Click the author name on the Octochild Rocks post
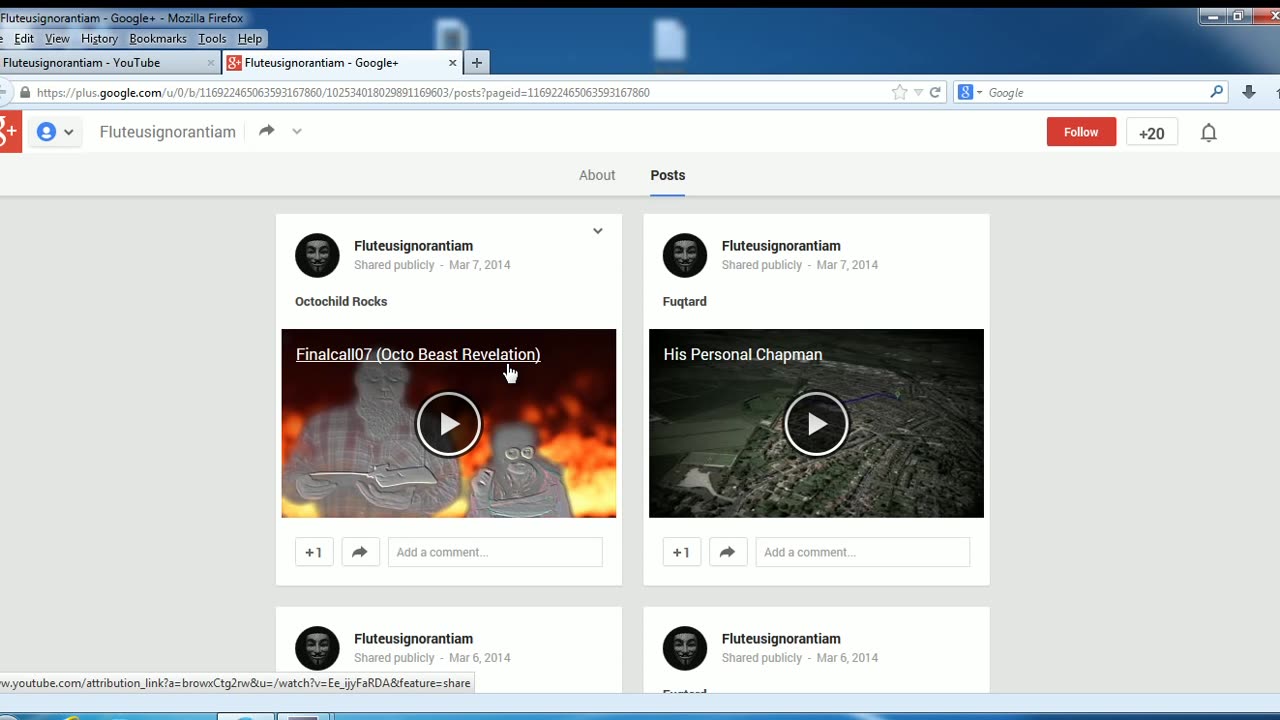1280x720 pixels. click(414, 246)
